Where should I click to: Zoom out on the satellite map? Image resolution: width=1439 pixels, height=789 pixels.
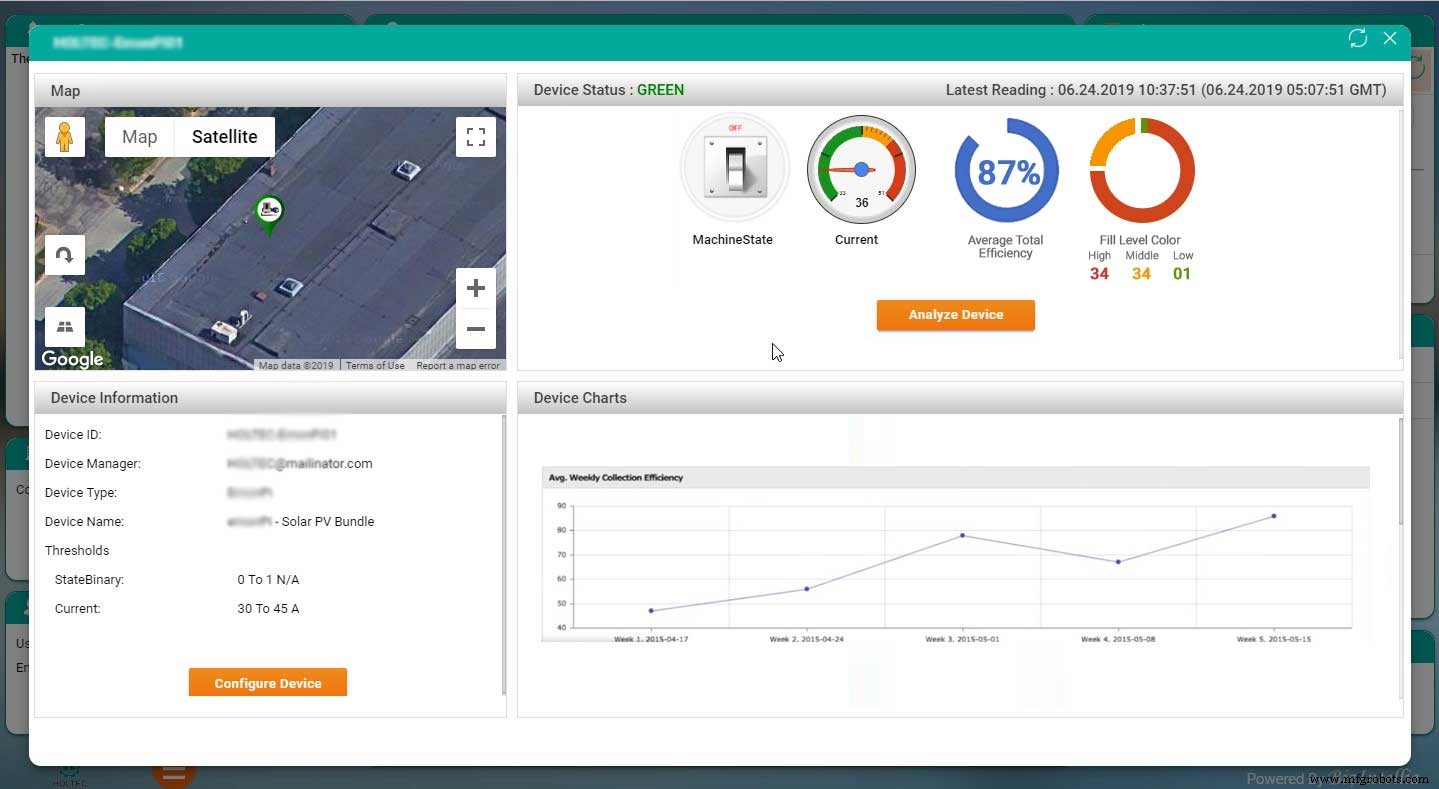(x=476, y=330)
